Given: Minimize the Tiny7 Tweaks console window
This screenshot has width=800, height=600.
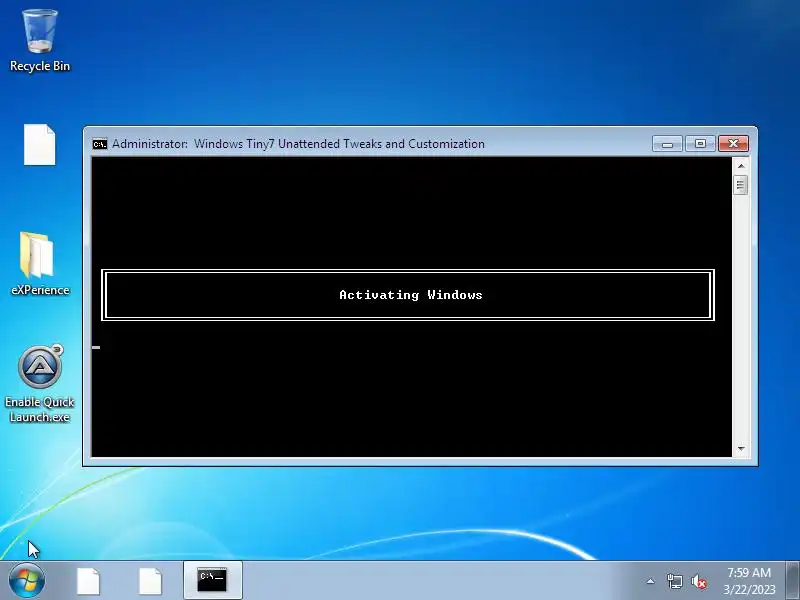Looking at the screenshot, I should pos(667,144).
